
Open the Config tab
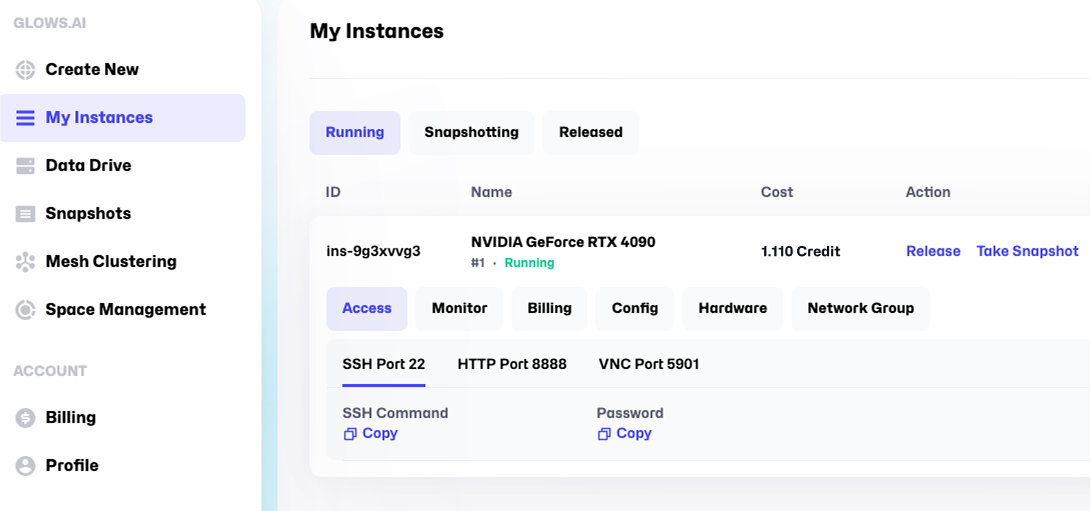[635, 308]
